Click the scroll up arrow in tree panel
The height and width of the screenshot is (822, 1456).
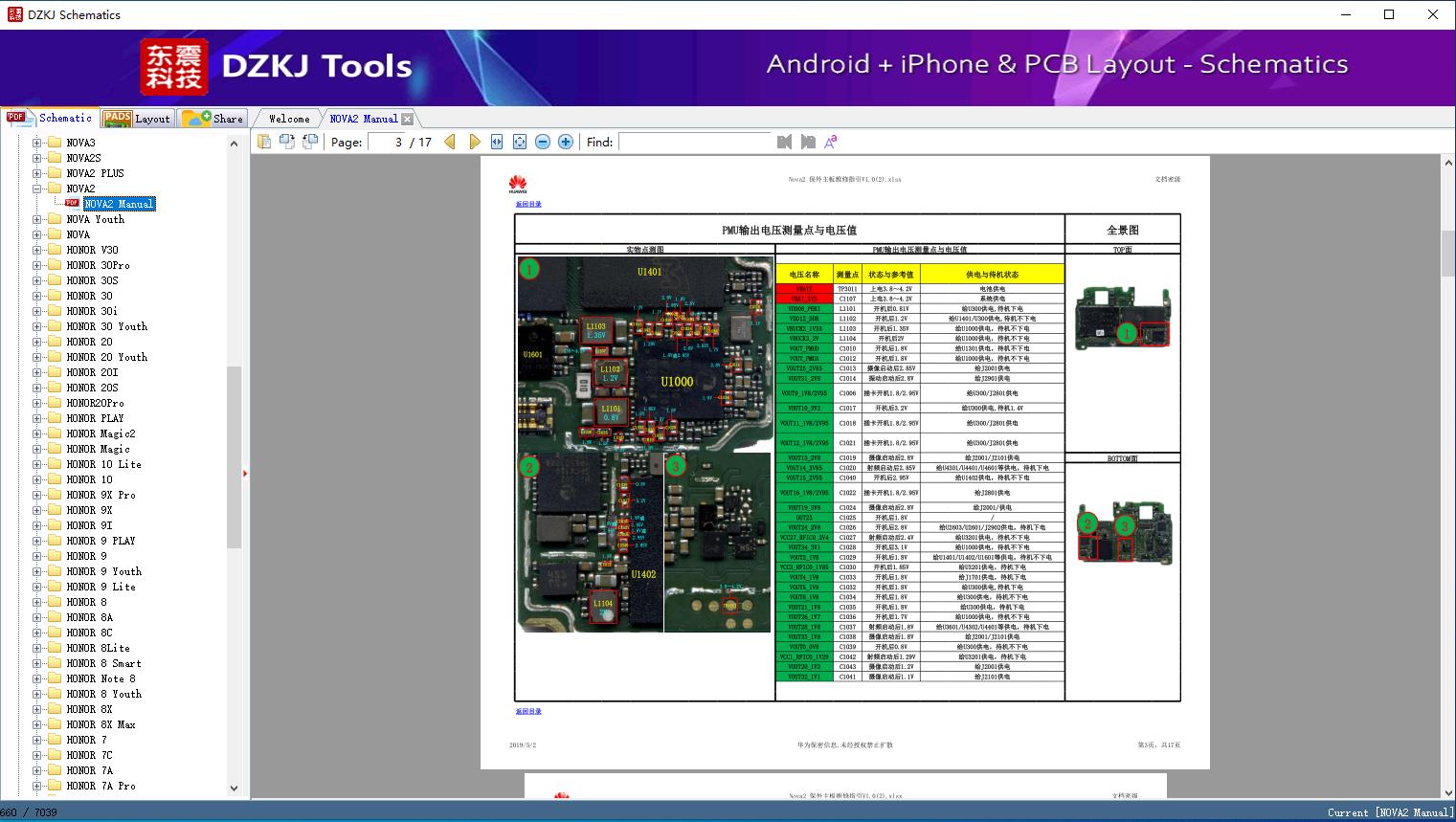point(234,144)
